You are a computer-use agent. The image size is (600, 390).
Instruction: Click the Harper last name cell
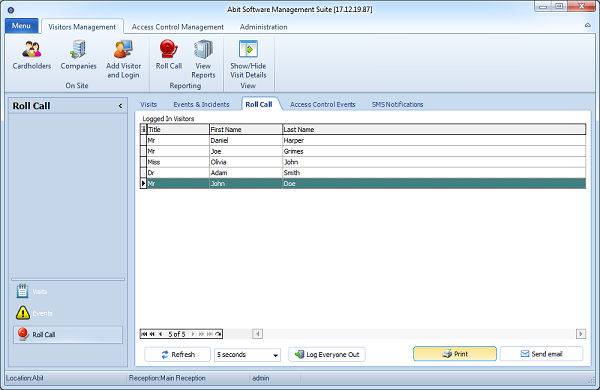tap(434, 140)
